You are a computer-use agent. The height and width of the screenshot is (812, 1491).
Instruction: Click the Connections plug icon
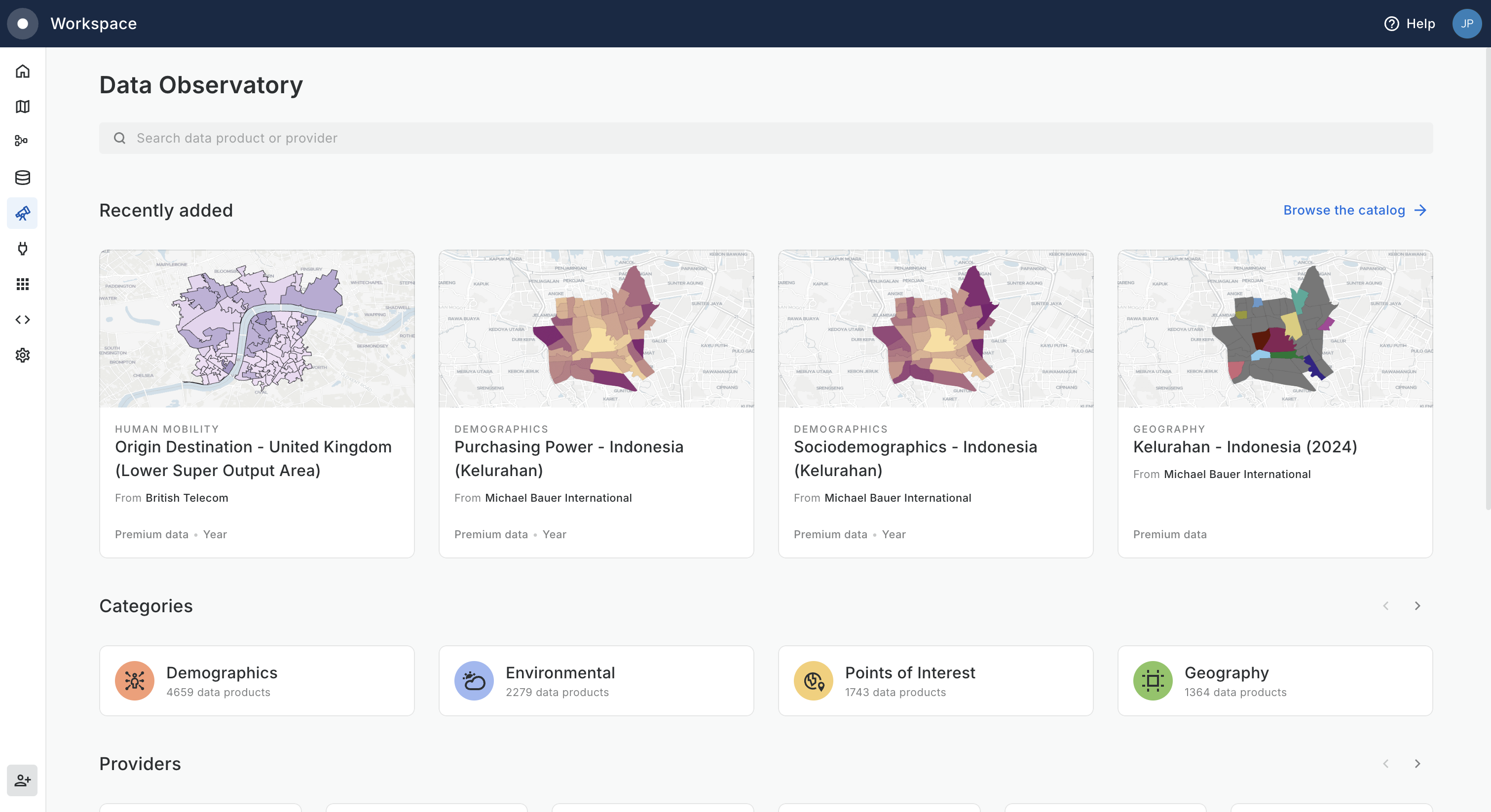[23, 249]
